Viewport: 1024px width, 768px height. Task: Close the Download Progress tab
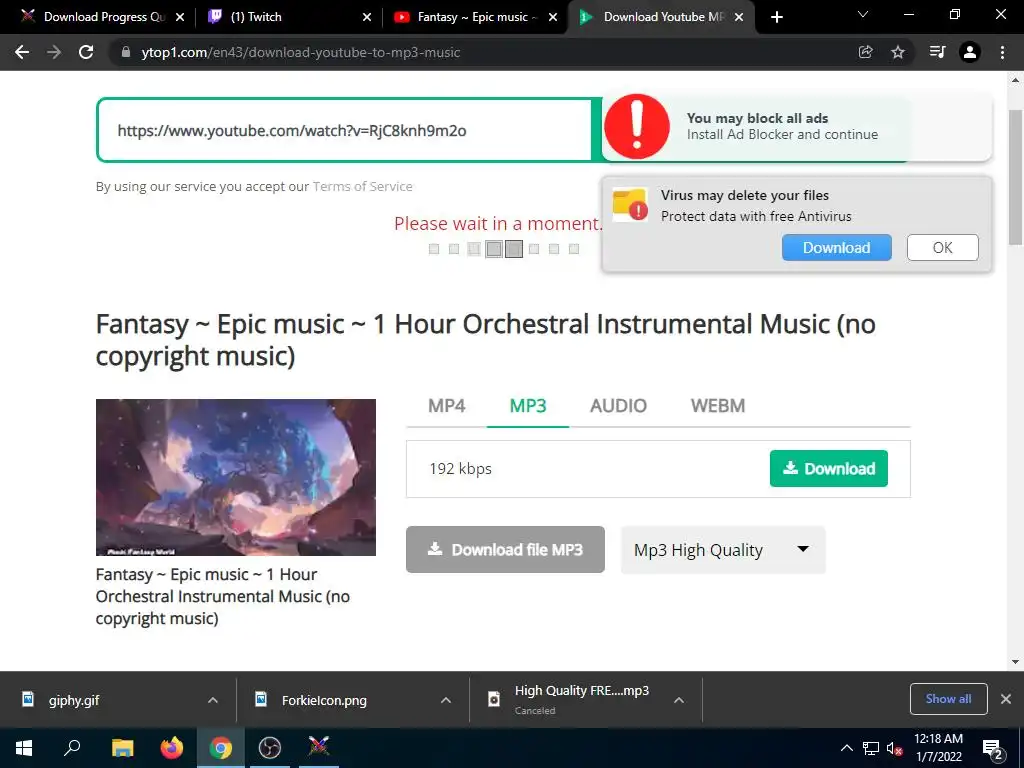click(180, 17)
